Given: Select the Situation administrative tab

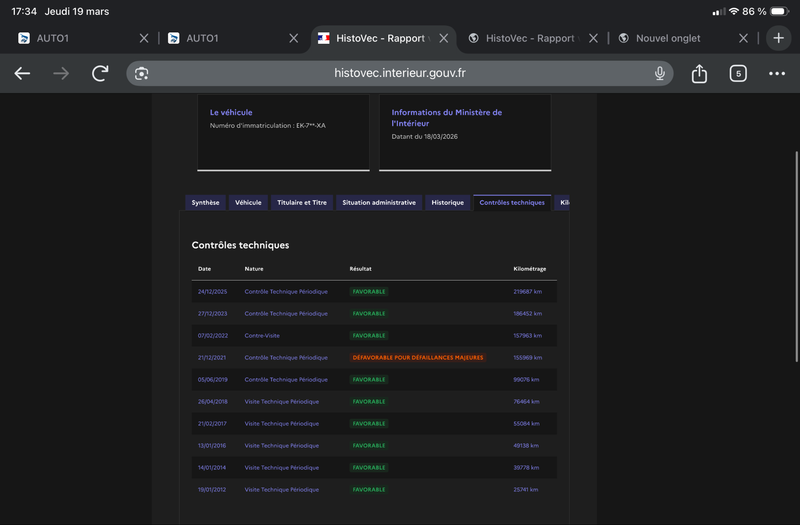Looking at the screenshot, I should 379,202.
